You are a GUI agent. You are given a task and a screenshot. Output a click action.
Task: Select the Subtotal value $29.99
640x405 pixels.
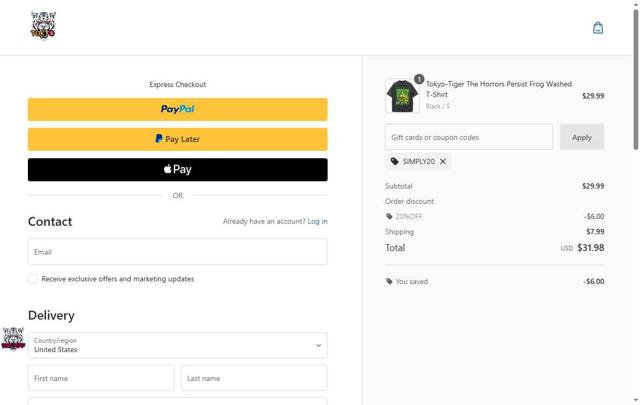593,186
